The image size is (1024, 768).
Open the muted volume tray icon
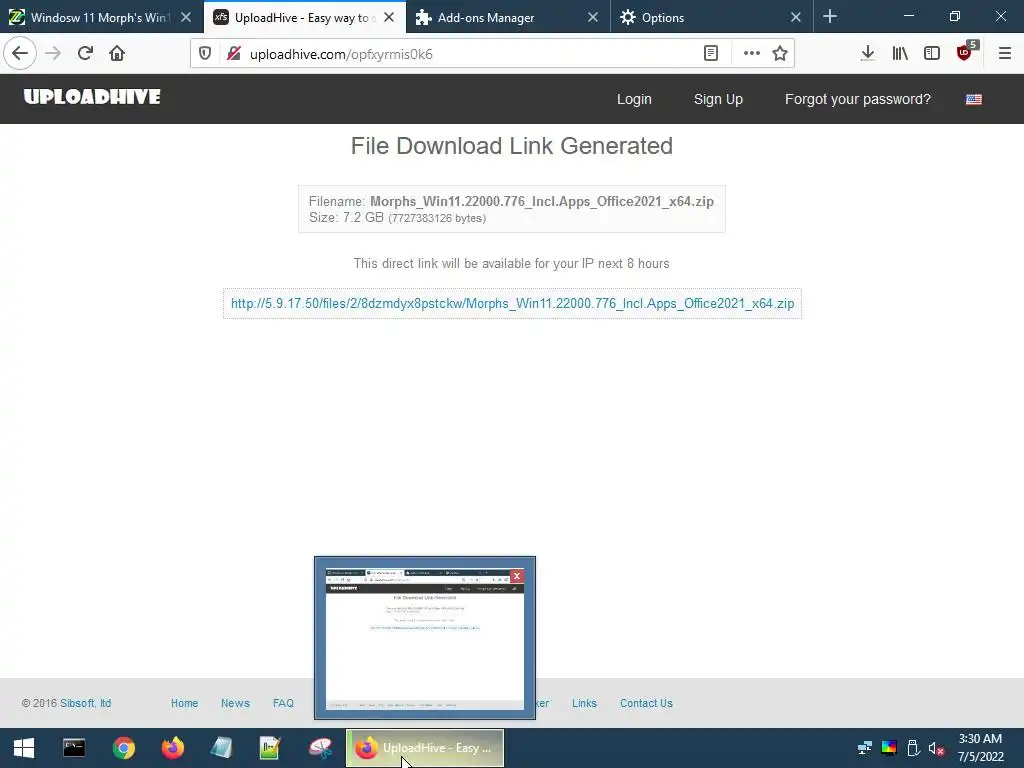936,748
